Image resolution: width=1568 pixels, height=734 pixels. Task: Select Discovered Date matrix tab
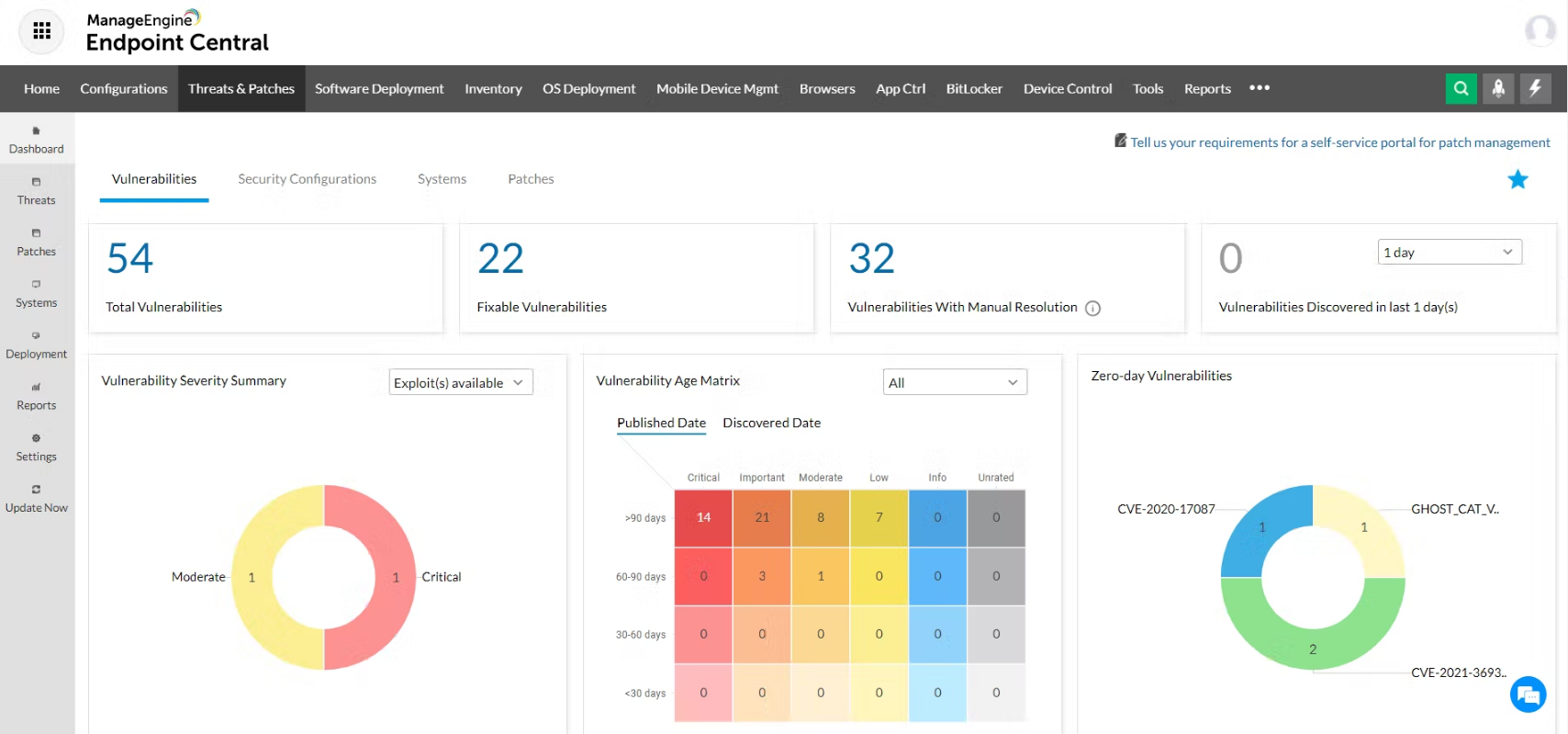(771, 423)
